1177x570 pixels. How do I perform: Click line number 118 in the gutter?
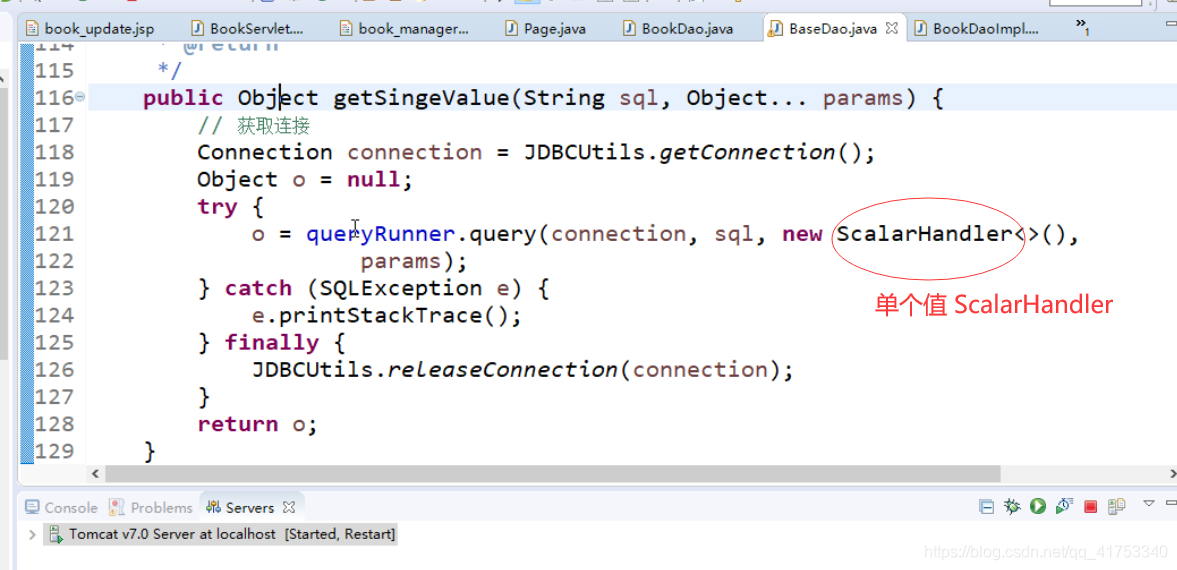55,152
